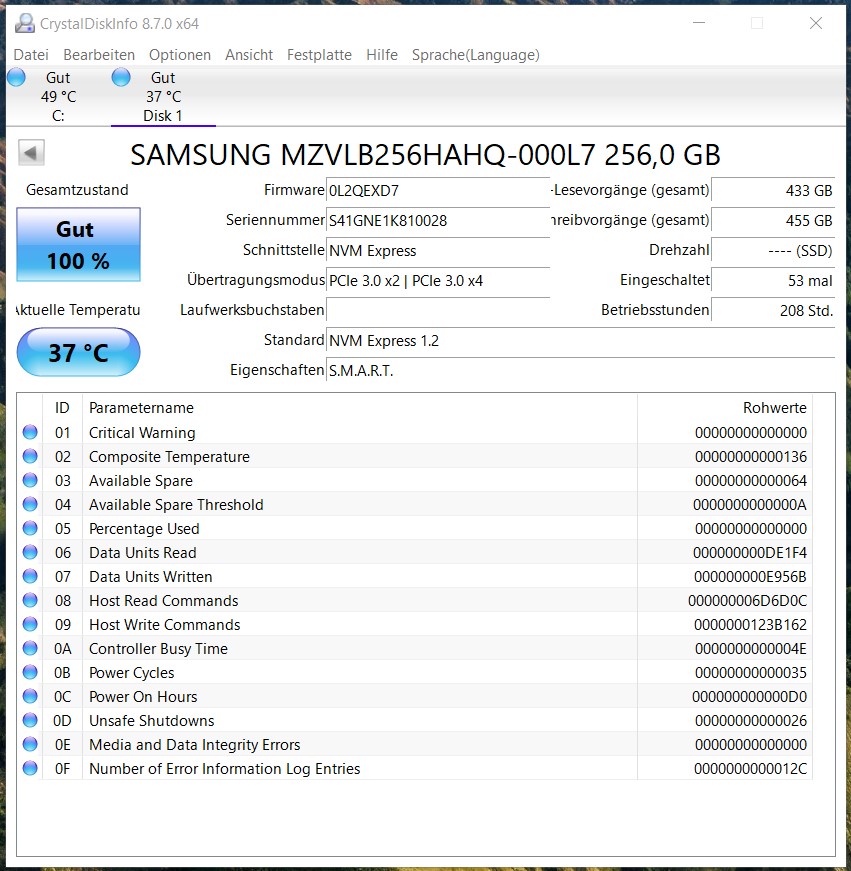Screen dimensions: 851x871
Task: Click the Seriennummer value field
Action: point(438,220)
